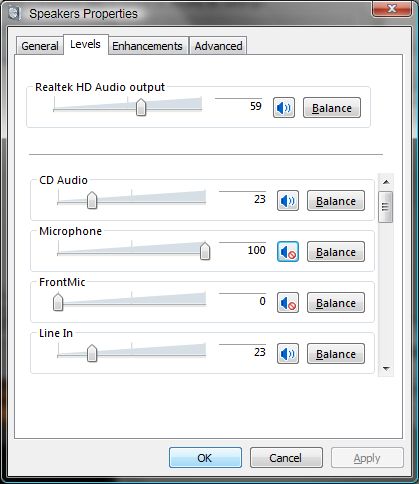This screenshot has width=419, height=484.
Task: Switch to the General tab
Action: [x=40, y=46]
